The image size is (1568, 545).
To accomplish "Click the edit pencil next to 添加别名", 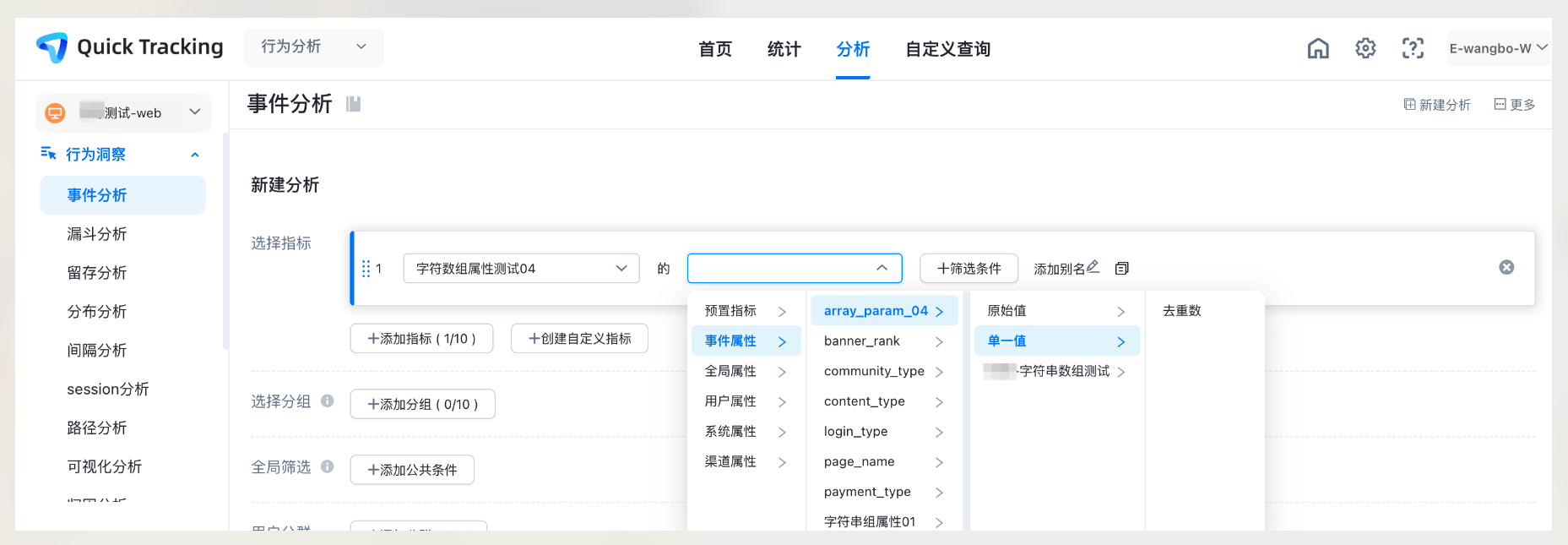I will 1093,267.
